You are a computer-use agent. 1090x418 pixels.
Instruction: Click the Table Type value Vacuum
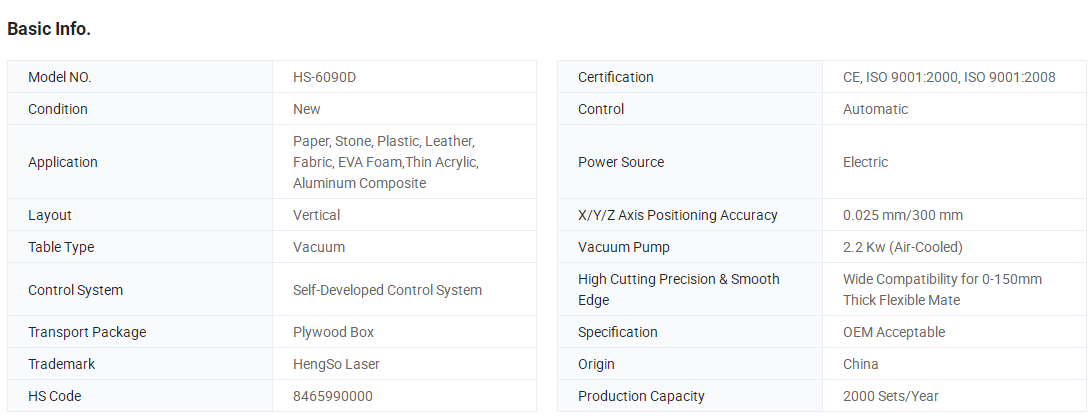tap(318, 247)
